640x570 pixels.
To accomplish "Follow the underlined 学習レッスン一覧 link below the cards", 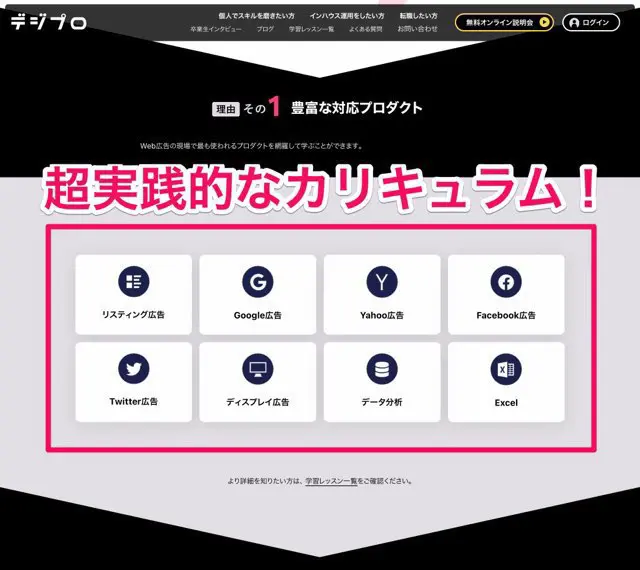I will point(331,481).
